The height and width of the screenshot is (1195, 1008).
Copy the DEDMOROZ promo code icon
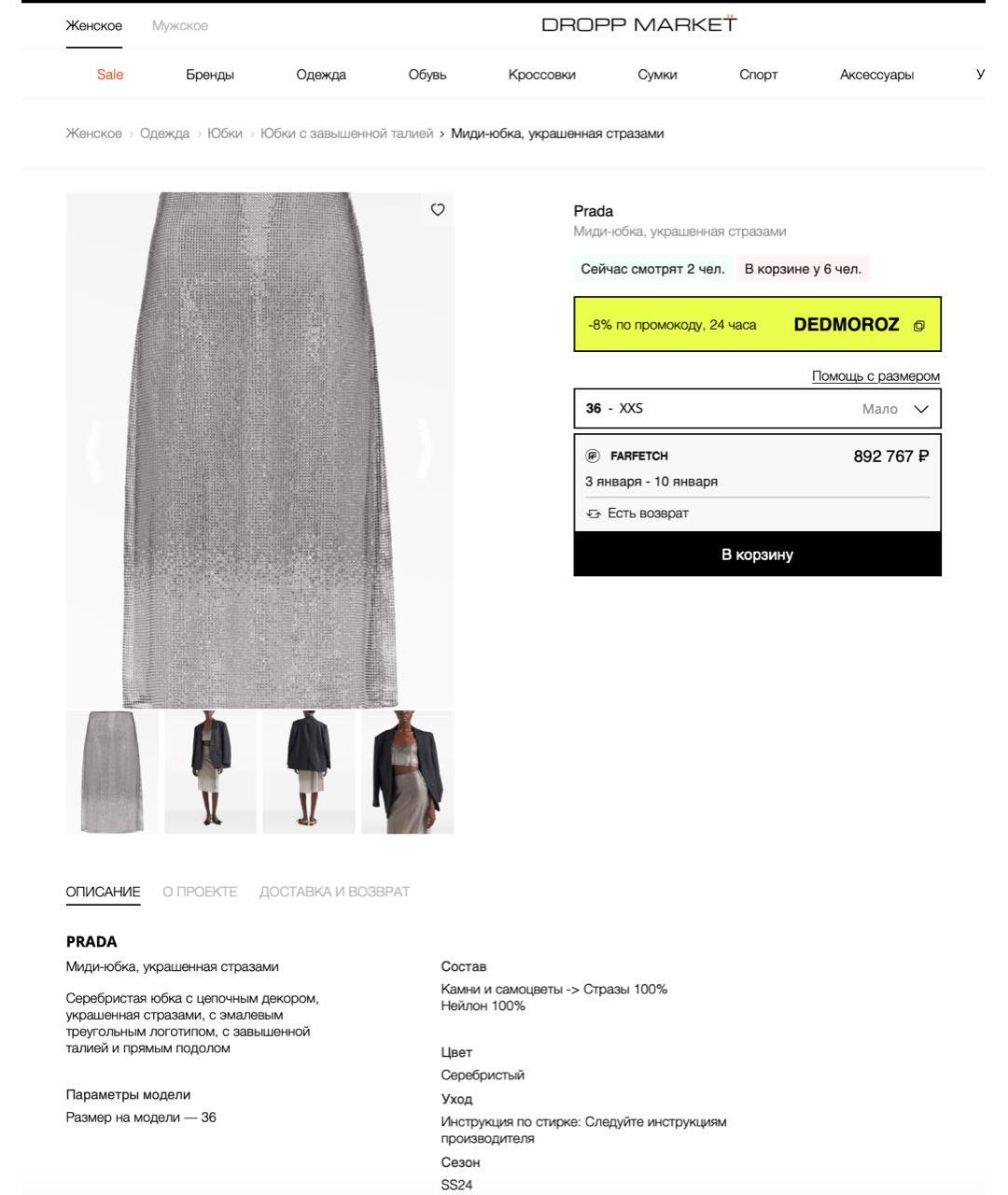coord(919,326)
